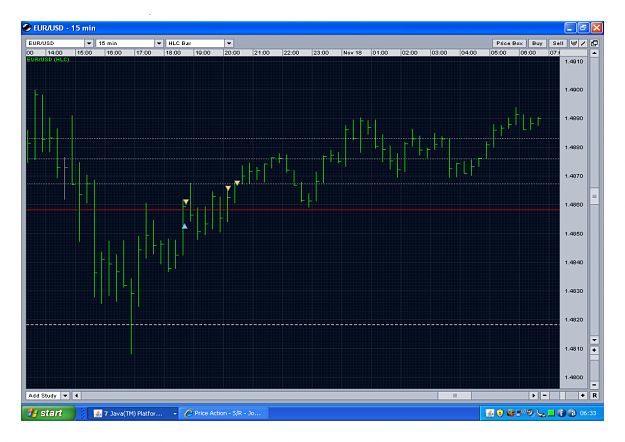Image resolution: width=625 pixels, height=442 pixels.
Task: Click the scroll-right arrow on horizontal scrollbar
Action: click(x=533, y=395)
